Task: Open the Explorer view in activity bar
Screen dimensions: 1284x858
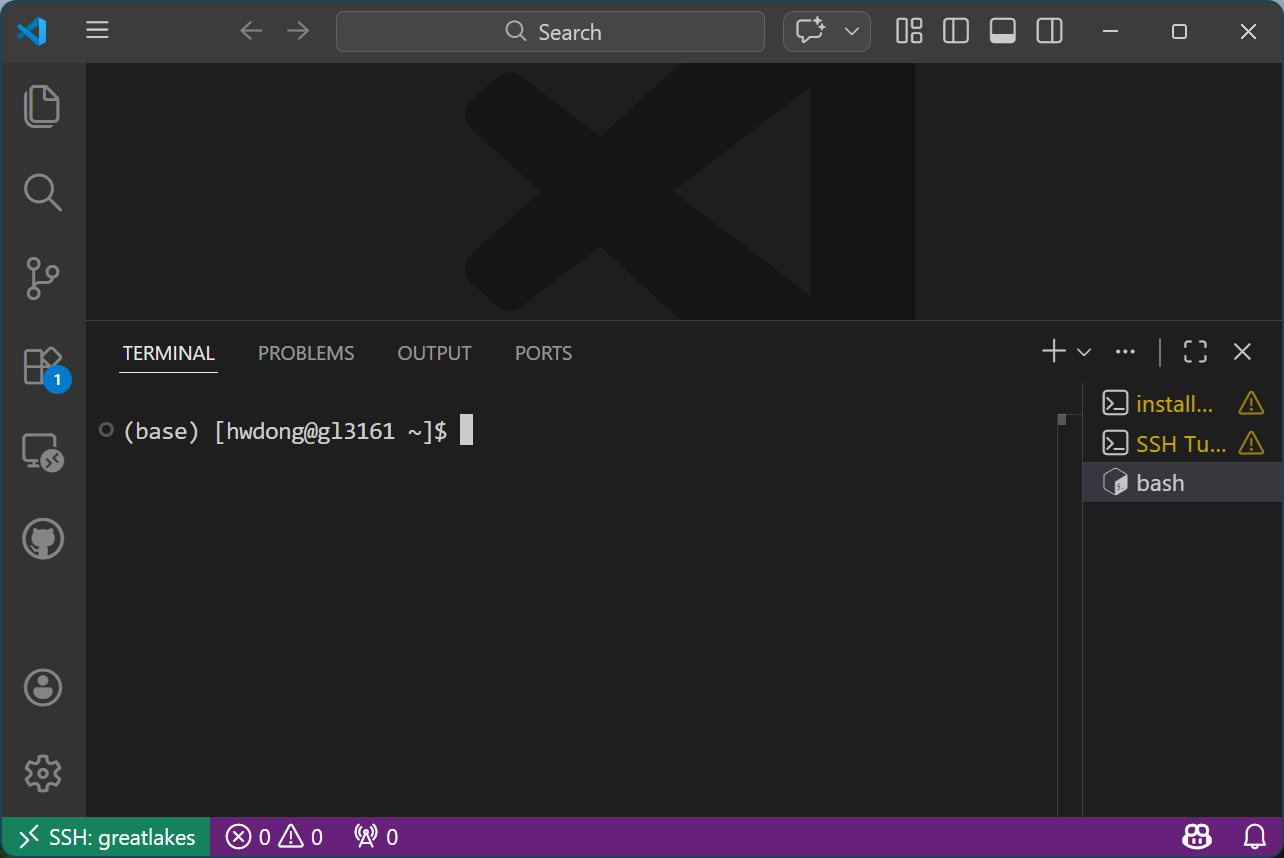Action: coord(42,106)
